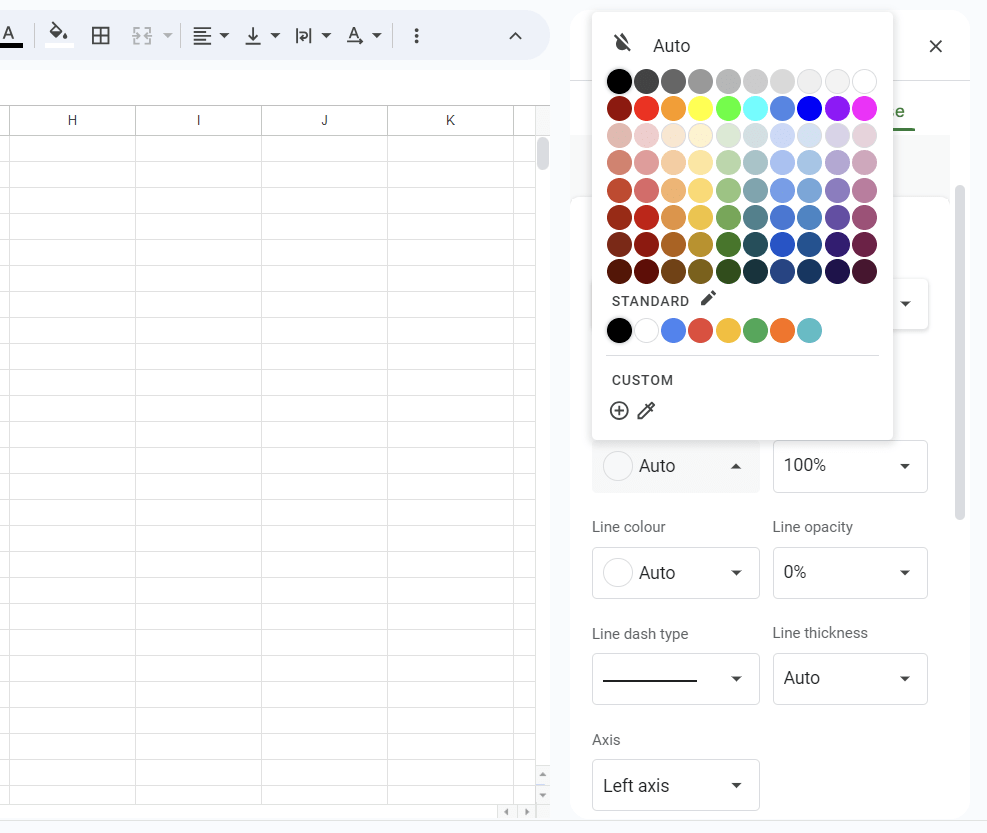Select column H header
This screenshot has width=987, height=833.
[x=72, y=120]
